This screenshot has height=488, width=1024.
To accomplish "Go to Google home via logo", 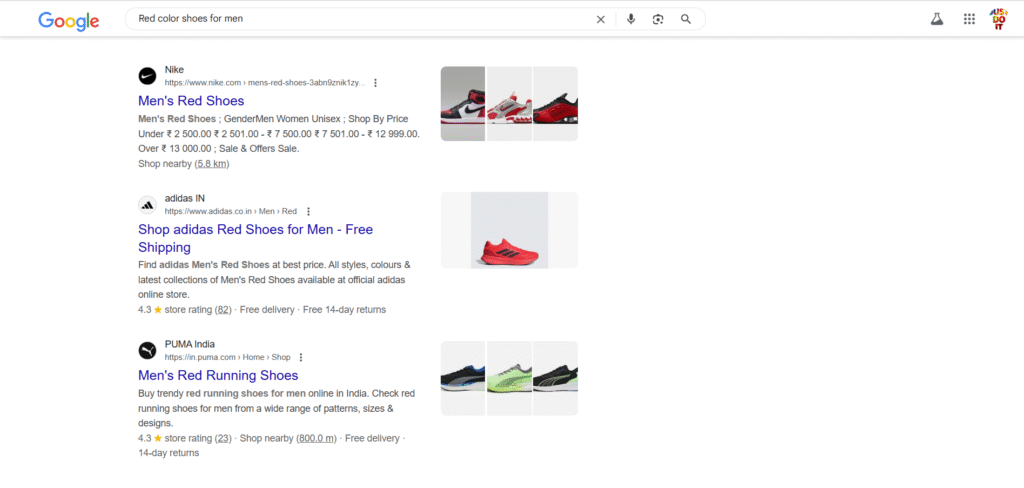I will pyautogui.click(x=69, y=20).
